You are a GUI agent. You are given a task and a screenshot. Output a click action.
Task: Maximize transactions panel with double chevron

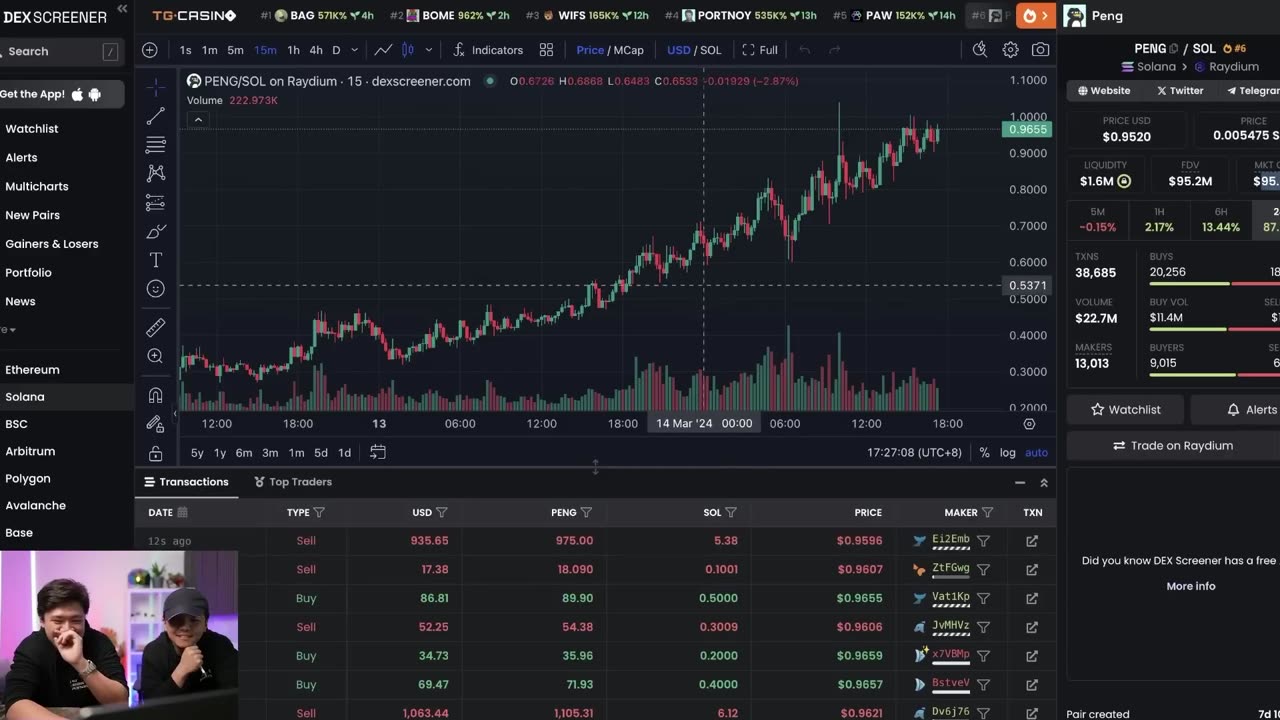coord(1044,482)
